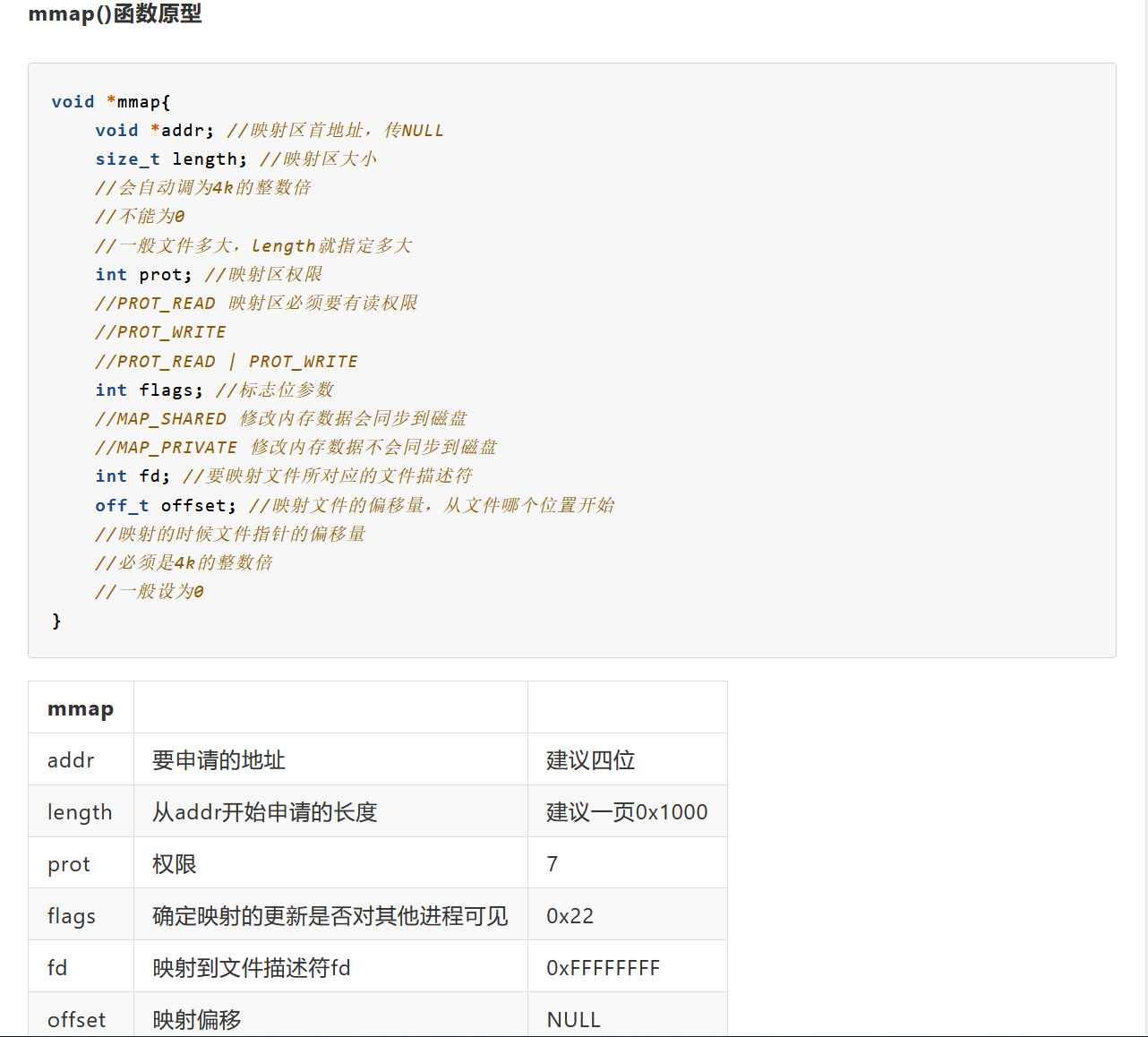Viewport: 1148px width, 1037px height.
Task: Click the '映射偏移' cell in offset row
Action: click(197, 1020)
